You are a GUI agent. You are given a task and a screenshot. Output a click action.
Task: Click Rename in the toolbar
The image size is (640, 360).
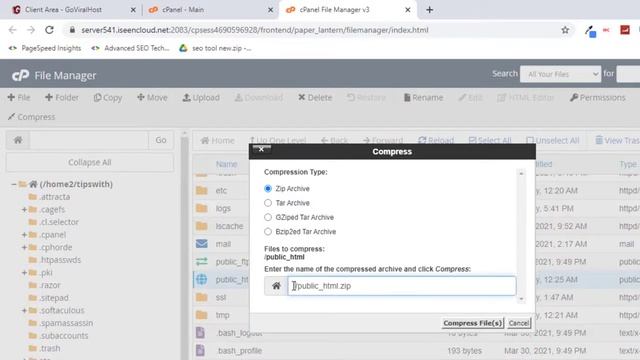tap(423, 98)
